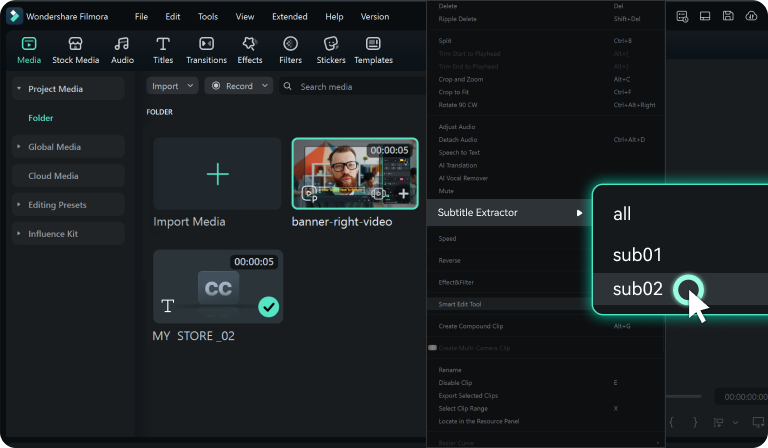Open the Templates panel
768x448 pixels.
click(x=373, y=50)
